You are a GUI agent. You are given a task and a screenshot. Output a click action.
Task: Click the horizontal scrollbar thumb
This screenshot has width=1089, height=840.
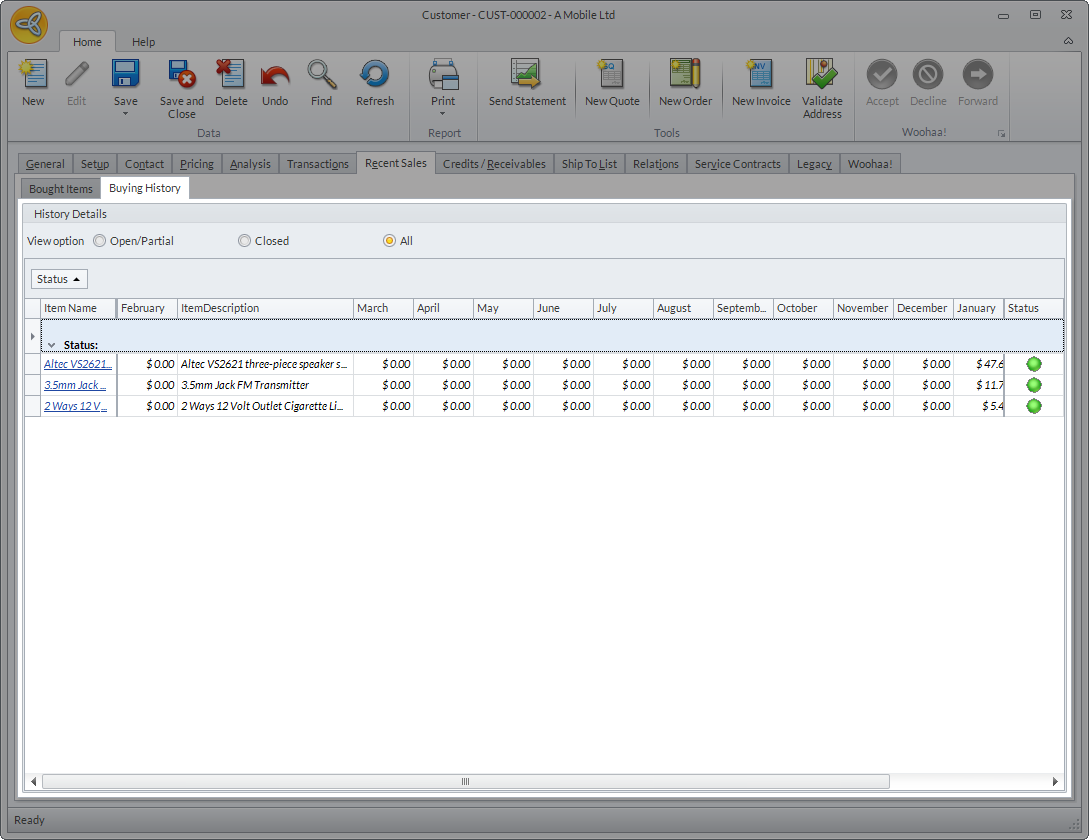[x=465, y=781]
